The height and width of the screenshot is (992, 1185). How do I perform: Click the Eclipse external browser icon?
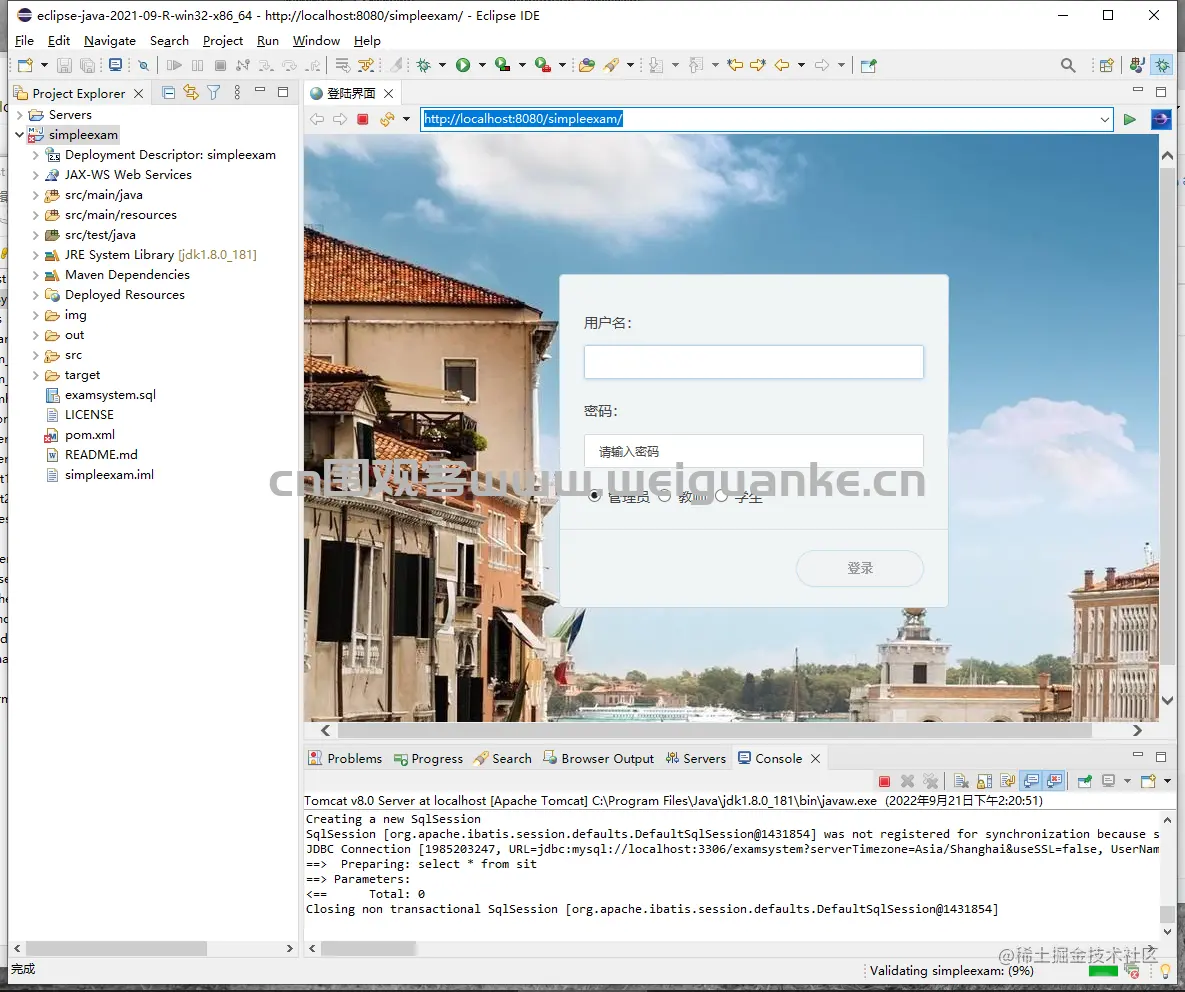[1161, 119]
